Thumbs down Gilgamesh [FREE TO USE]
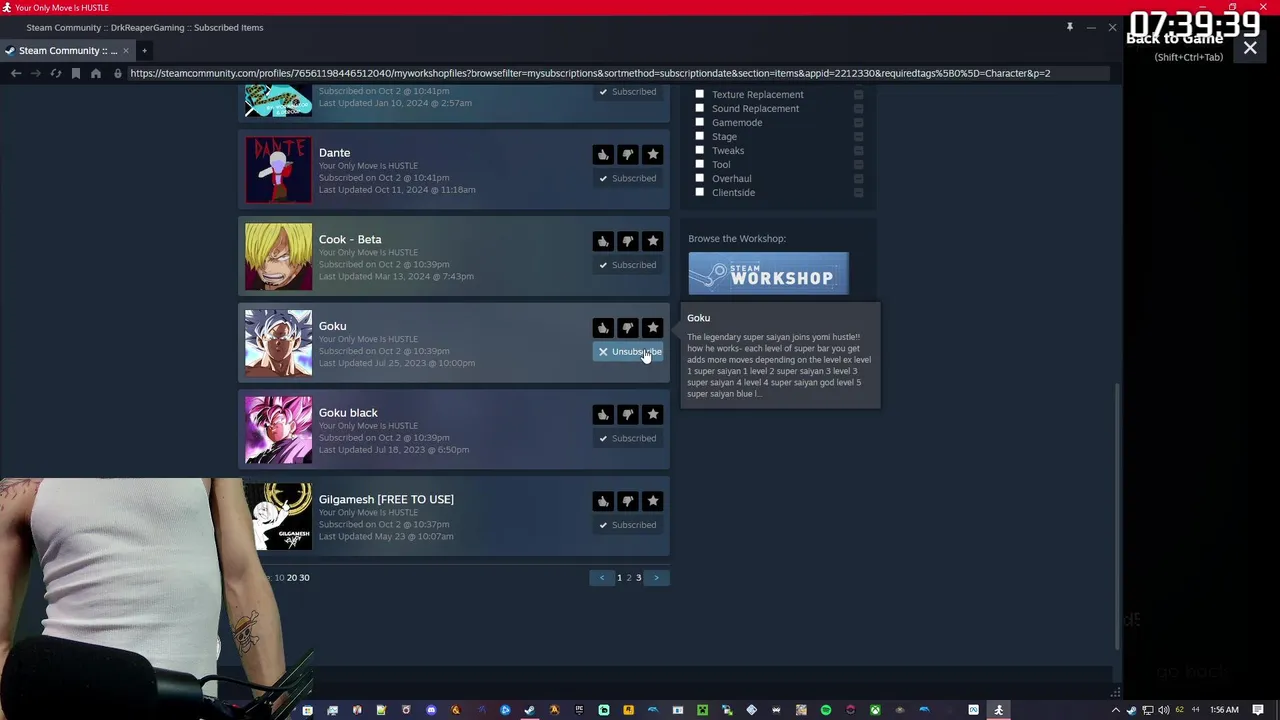 tap(628, 501)
